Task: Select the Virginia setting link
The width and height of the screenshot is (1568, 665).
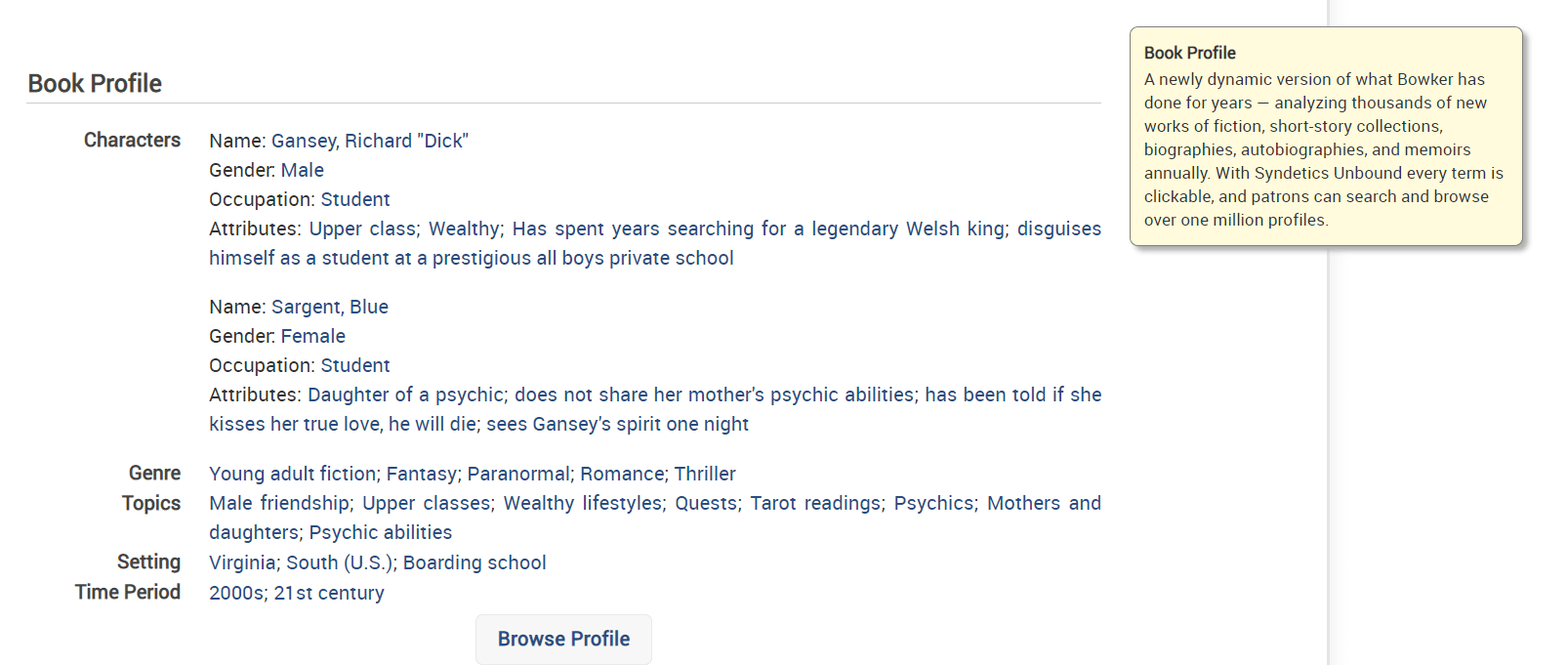Action: 242,562
